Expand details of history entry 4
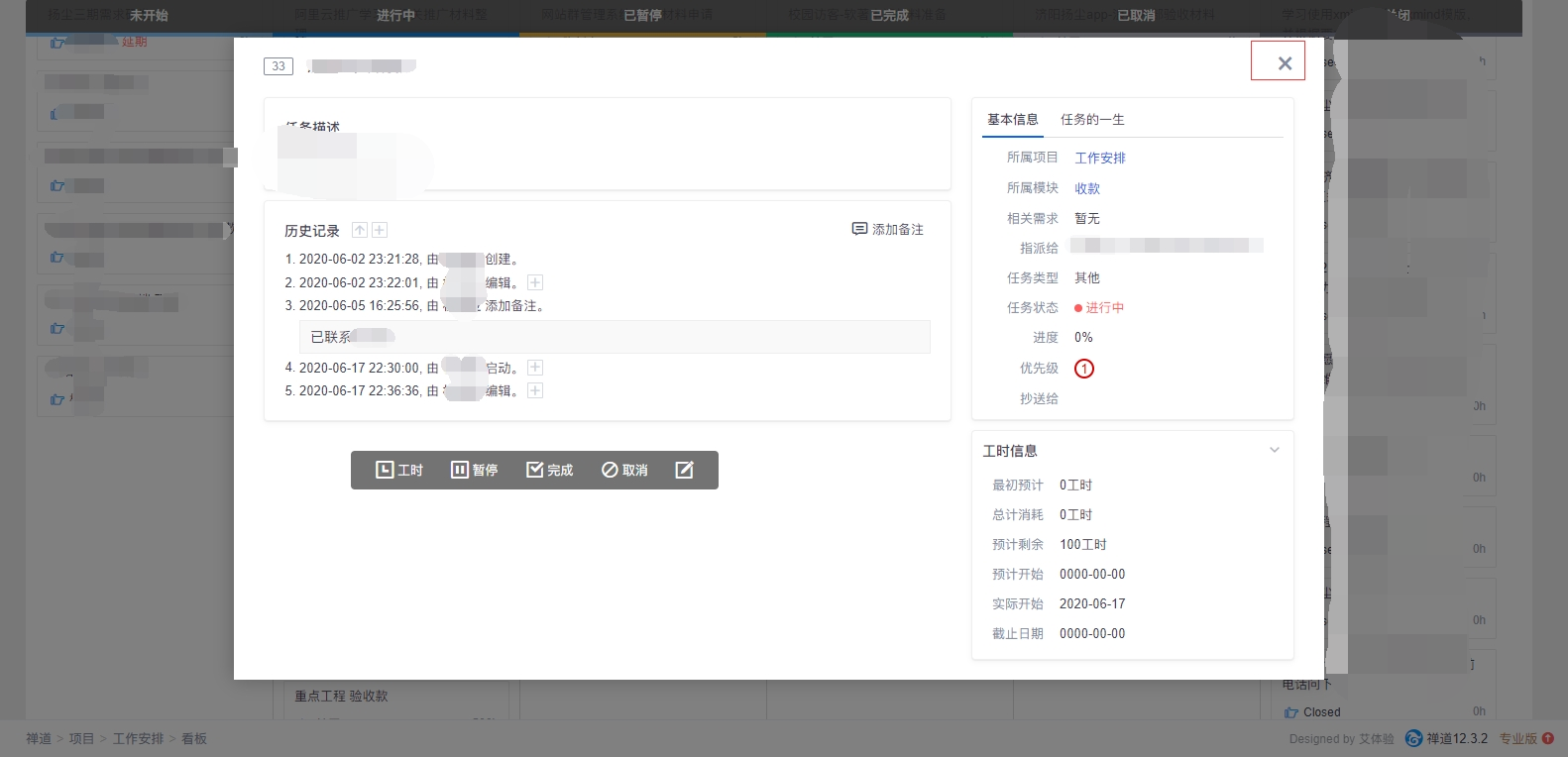 point(535,368)
